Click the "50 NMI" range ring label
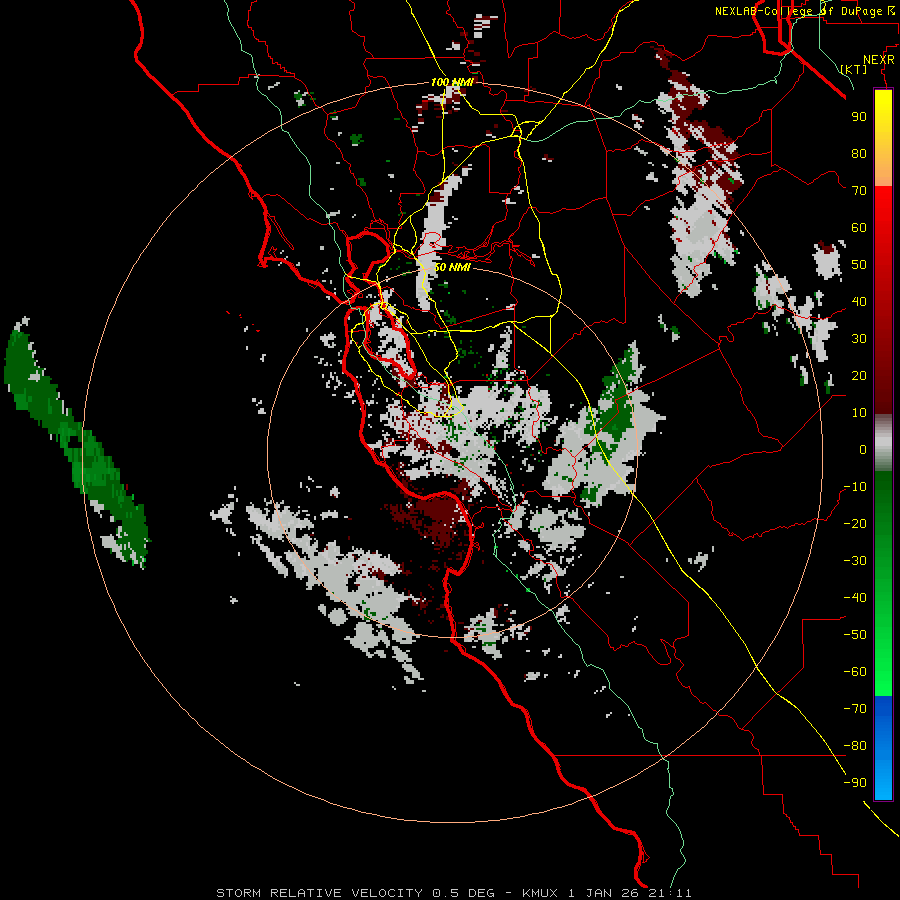Image resolution: width=900 pixels, height=900 pixels. pos(452,267)
